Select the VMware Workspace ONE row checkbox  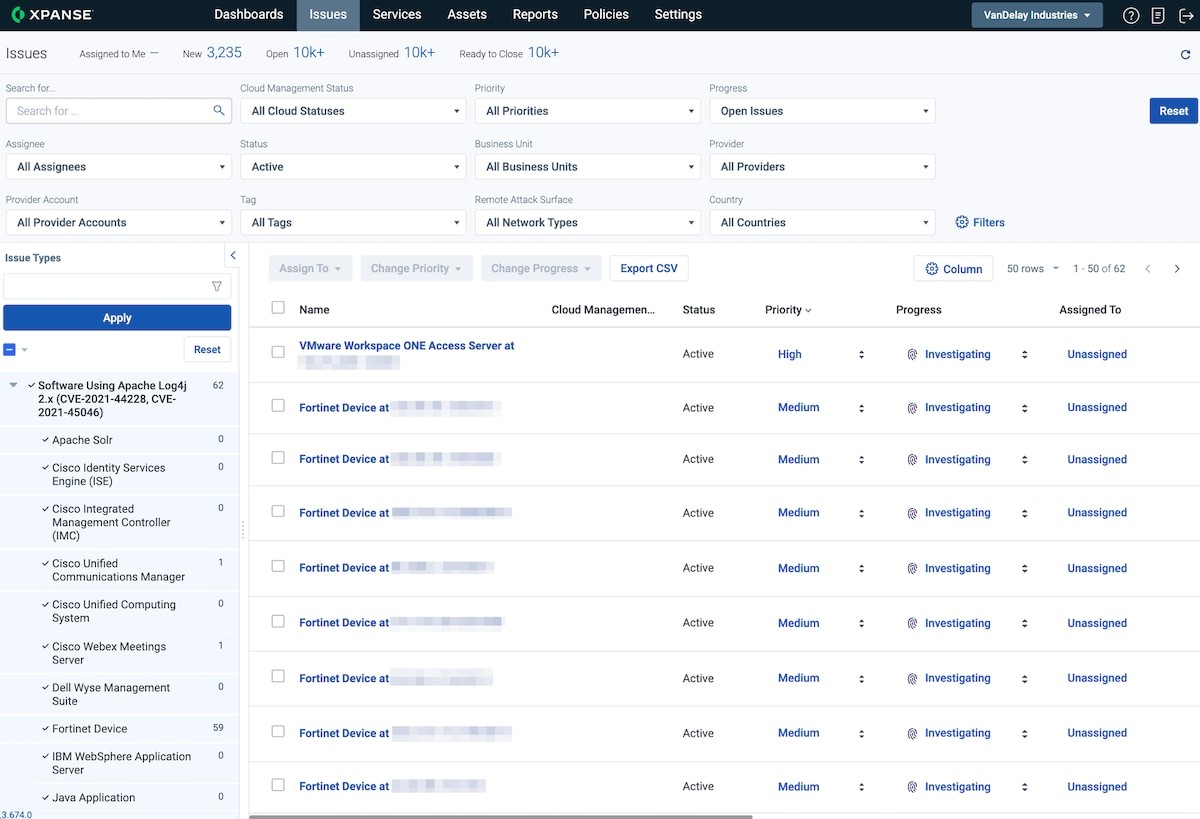pyautogui.click(x=278, y=352)
